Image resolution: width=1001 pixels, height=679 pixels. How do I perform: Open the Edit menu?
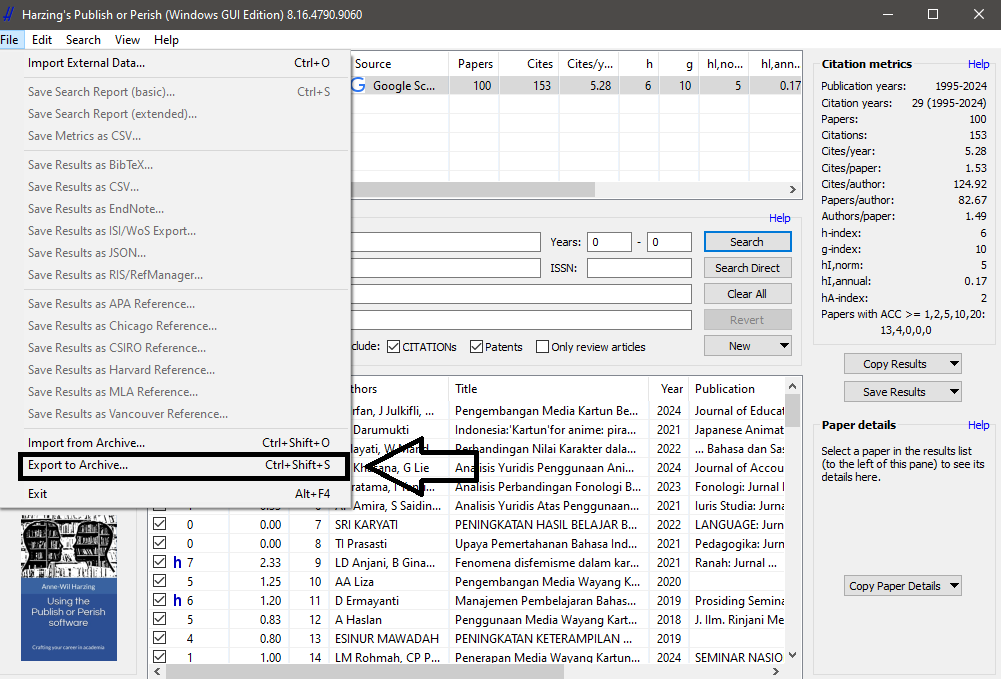coord(41,40)
